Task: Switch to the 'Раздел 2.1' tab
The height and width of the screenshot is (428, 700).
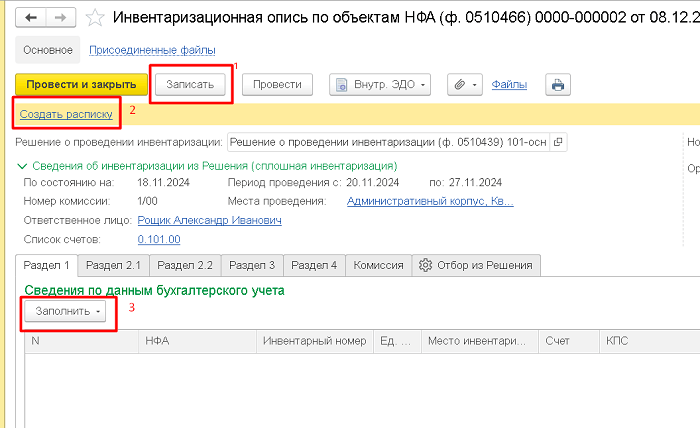Action: 113,265
